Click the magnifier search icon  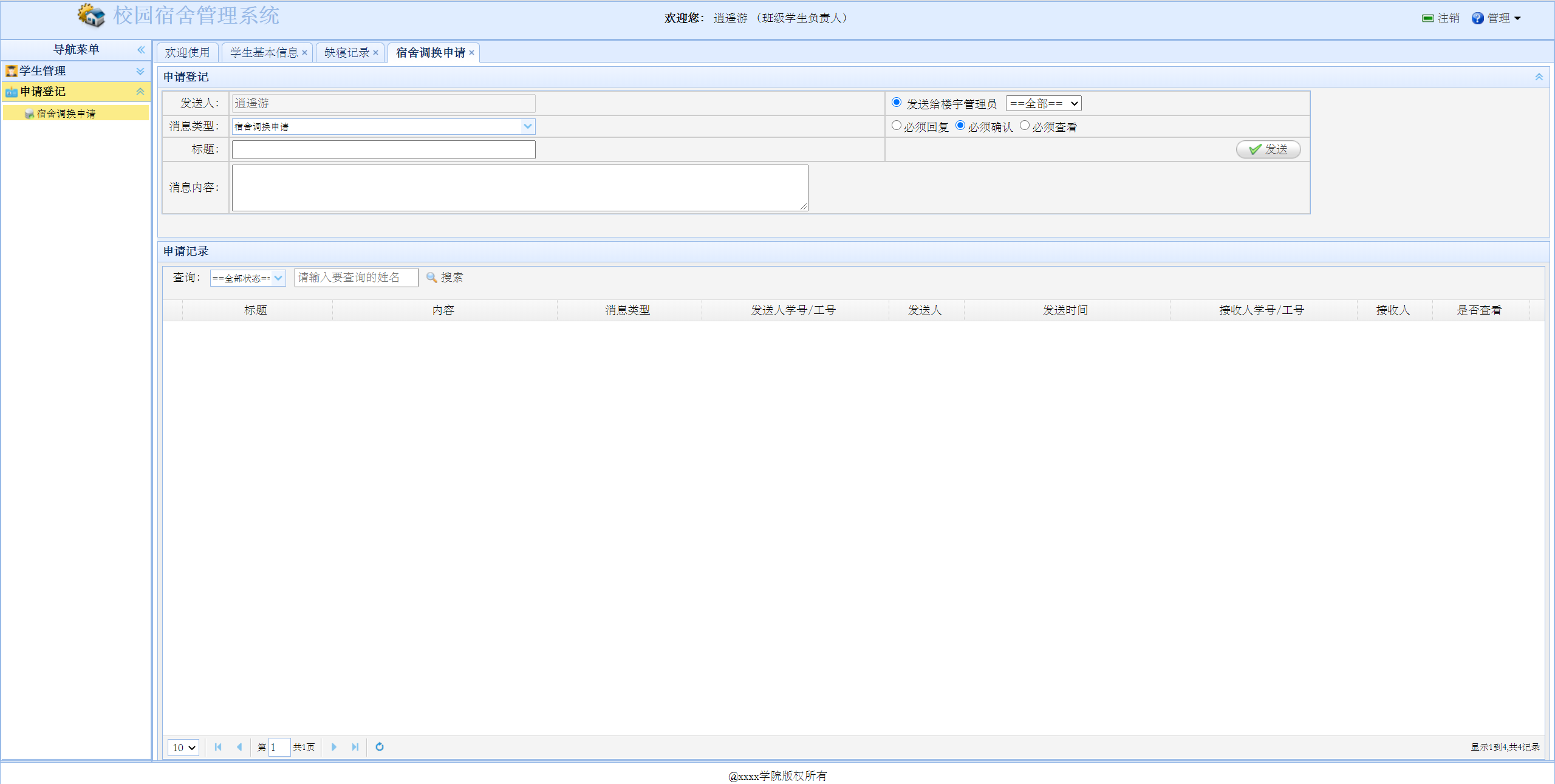(432, 278)
